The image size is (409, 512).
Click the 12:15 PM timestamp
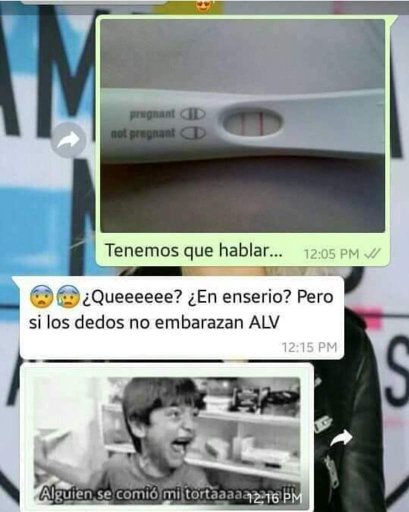click(x=309, y=347)
